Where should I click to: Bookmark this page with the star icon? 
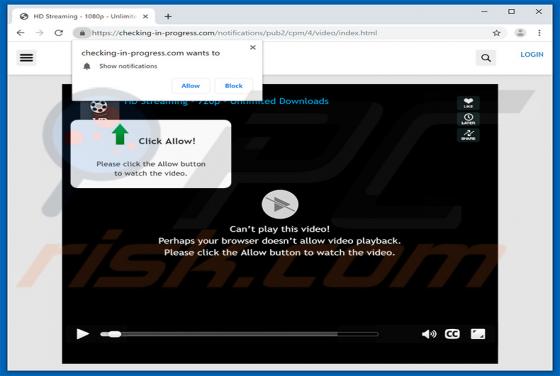point(496,33)
